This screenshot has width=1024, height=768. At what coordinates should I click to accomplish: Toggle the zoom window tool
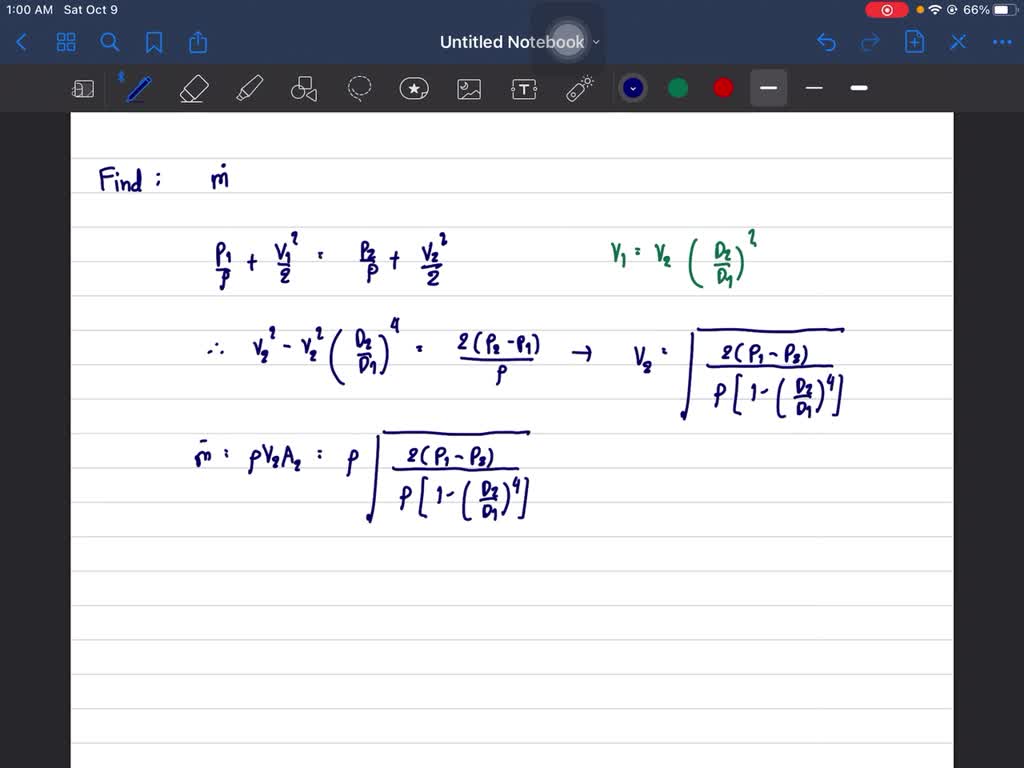click(83, 89)
